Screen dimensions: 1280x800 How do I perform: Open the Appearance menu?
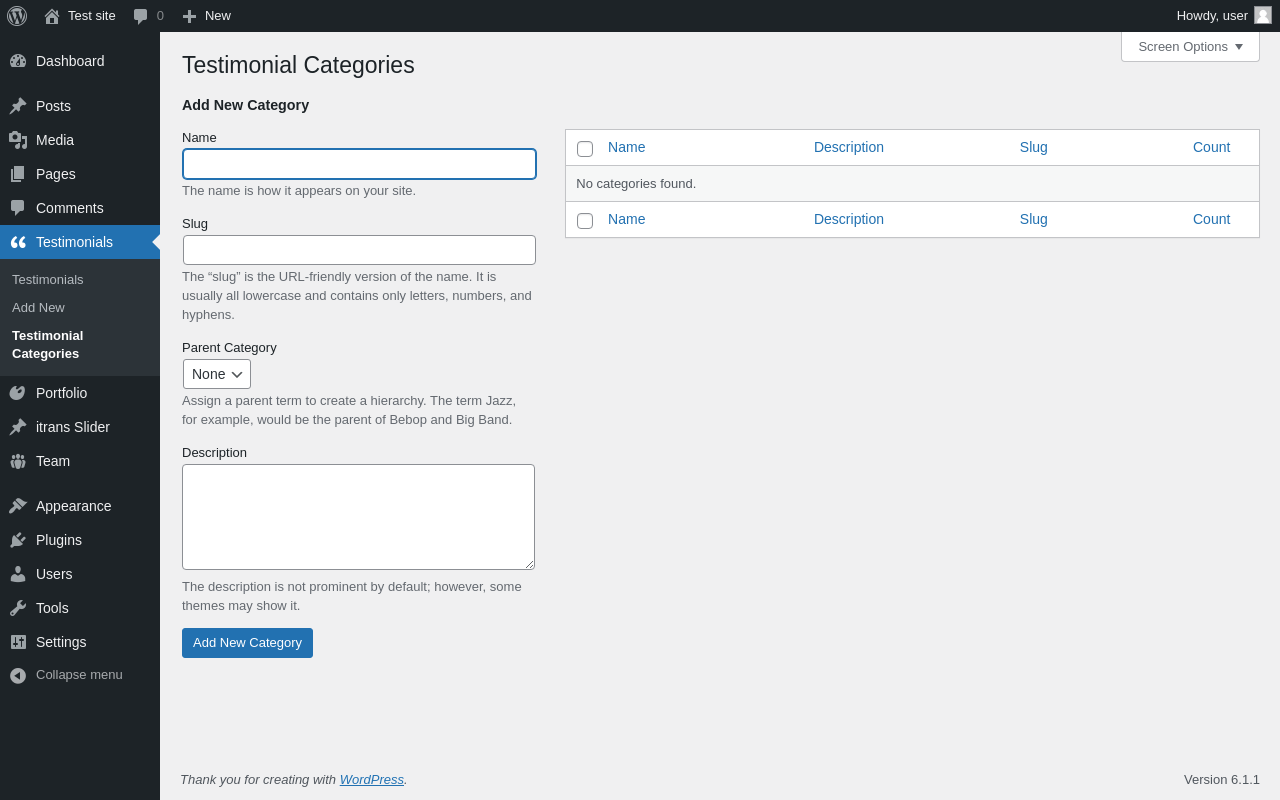73,506
